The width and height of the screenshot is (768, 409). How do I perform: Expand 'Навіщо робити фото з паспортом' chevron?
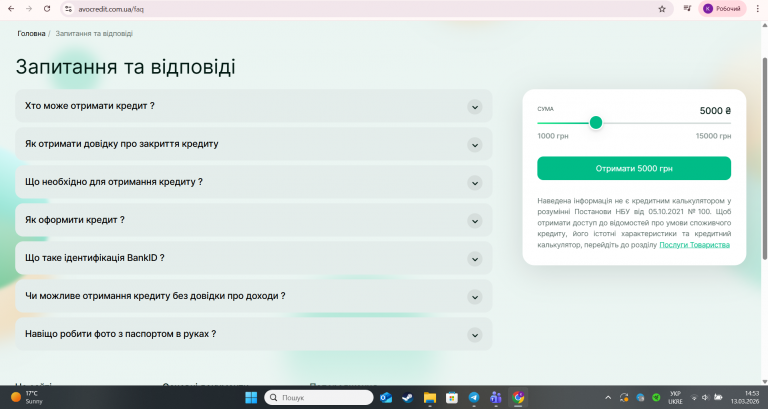(474, 335)
